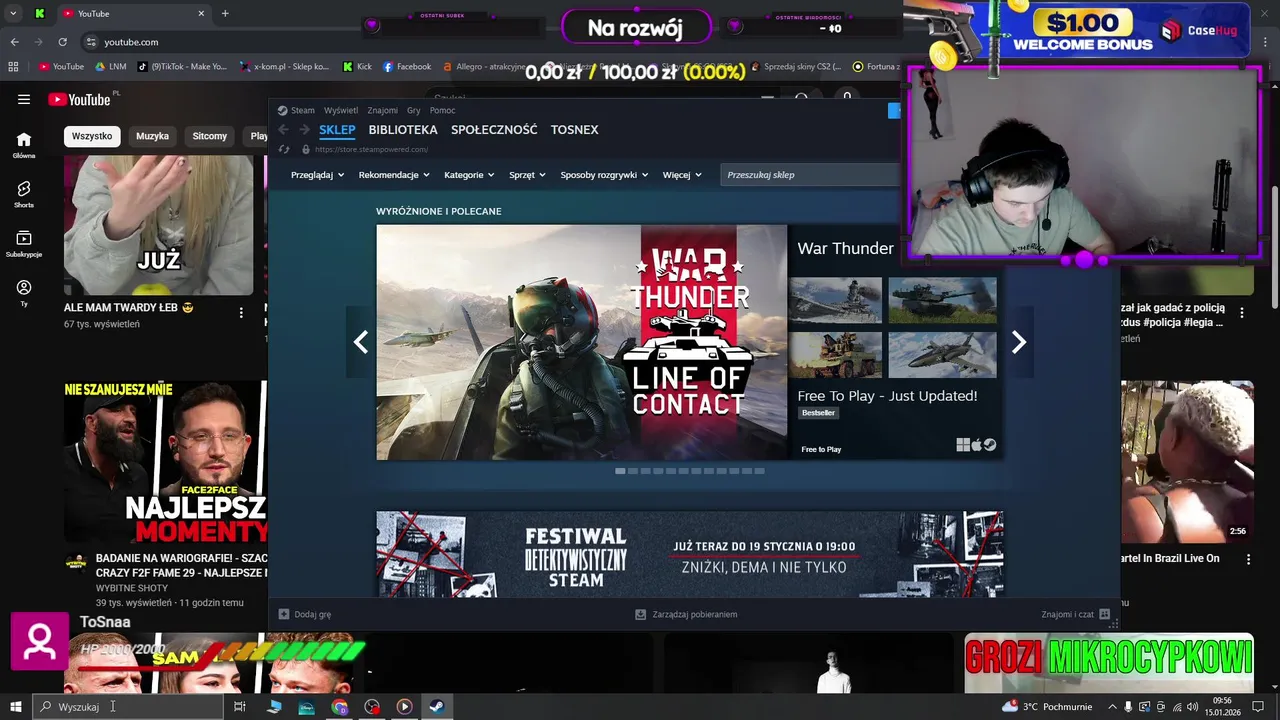
Task: Open the WYBITNE SHOTY channel link
Action: tap(131, 588)
